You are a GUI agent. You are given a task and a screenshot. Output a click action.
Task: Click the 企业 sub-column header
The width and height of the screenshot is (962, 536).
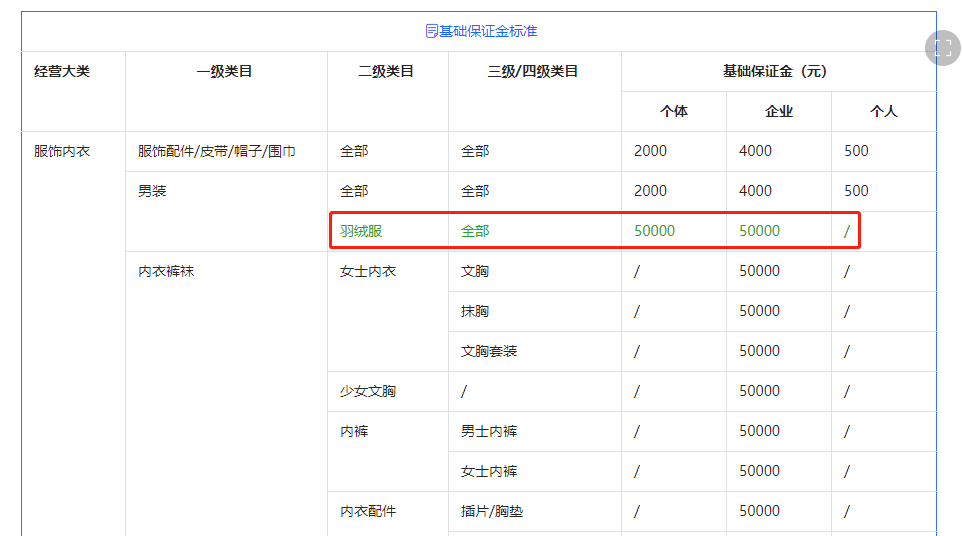(779, 111)
